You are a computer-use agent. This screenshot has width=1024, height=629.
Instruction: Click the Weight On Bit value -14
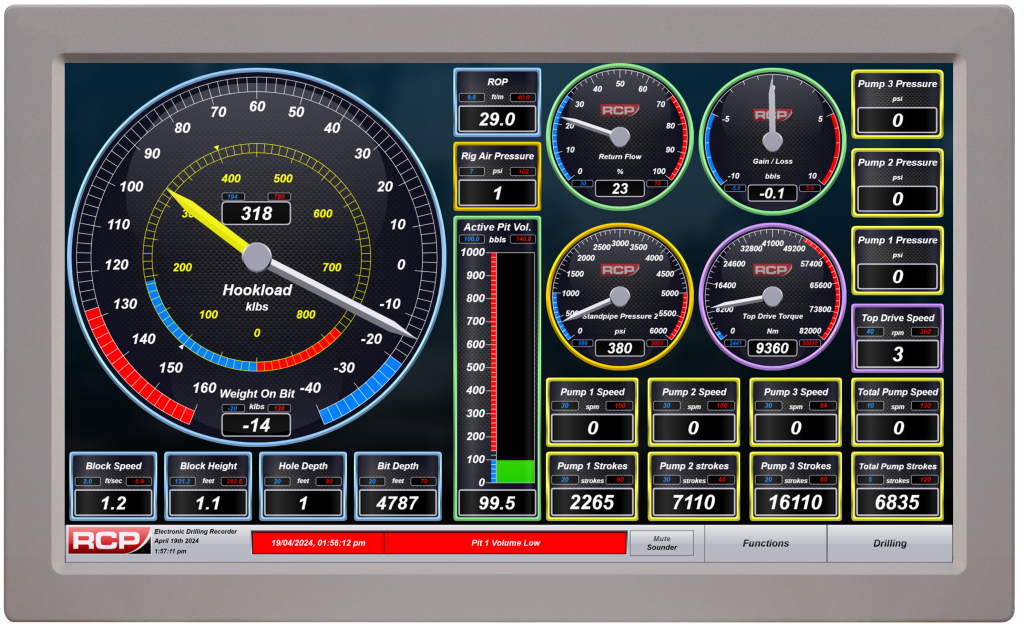point(256,425)
